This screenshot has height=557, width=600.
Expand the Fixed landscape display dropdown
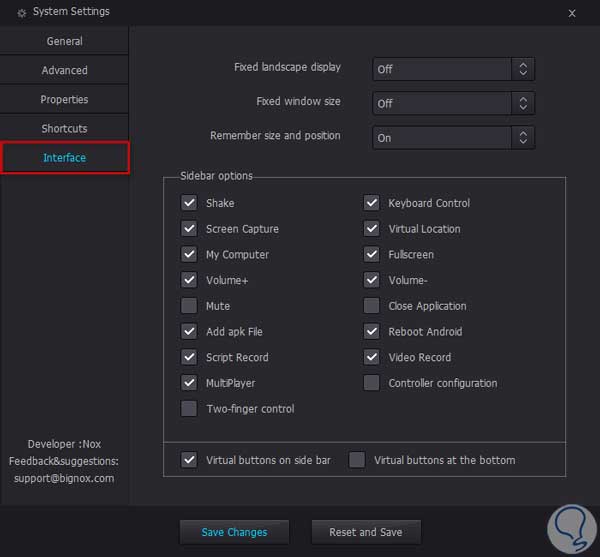pos(454,69)
